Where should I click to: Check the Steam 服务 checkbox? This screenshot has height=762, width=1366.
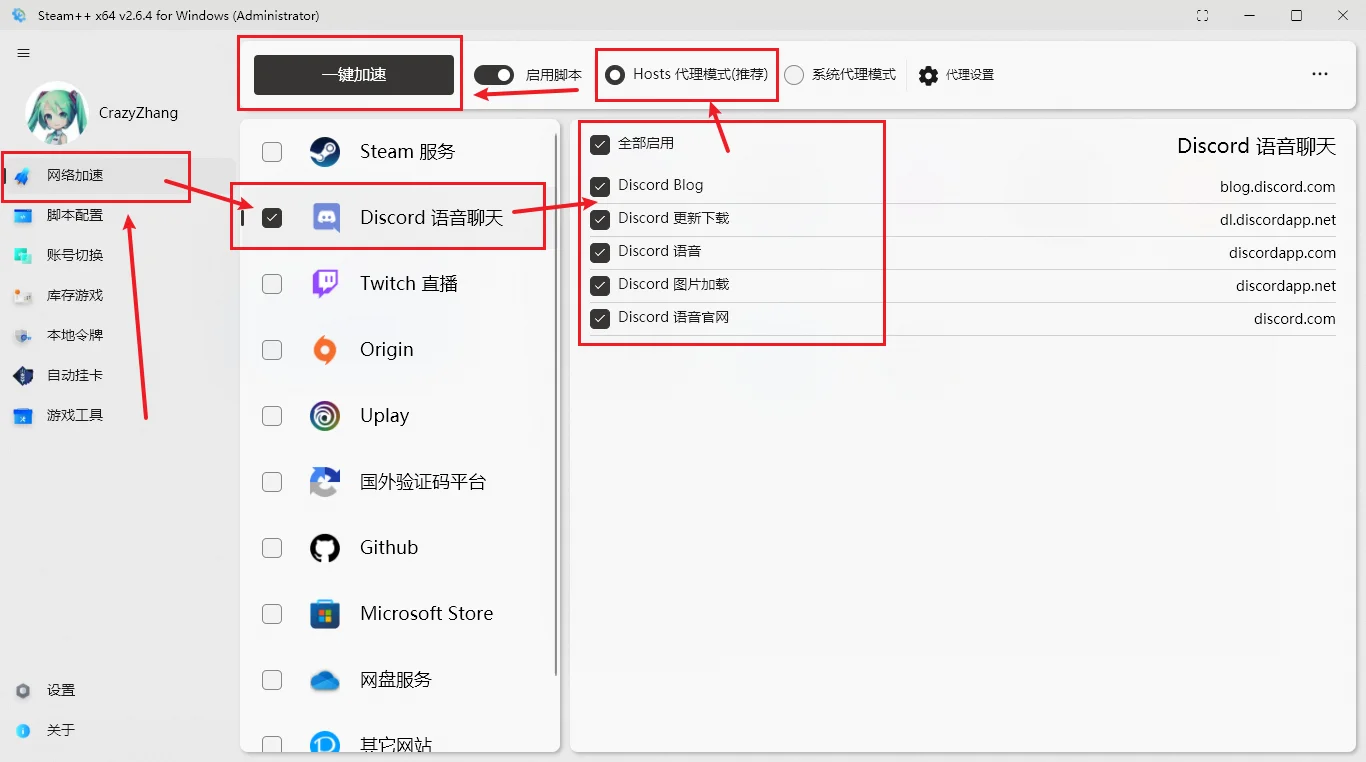tap(272, 152)
